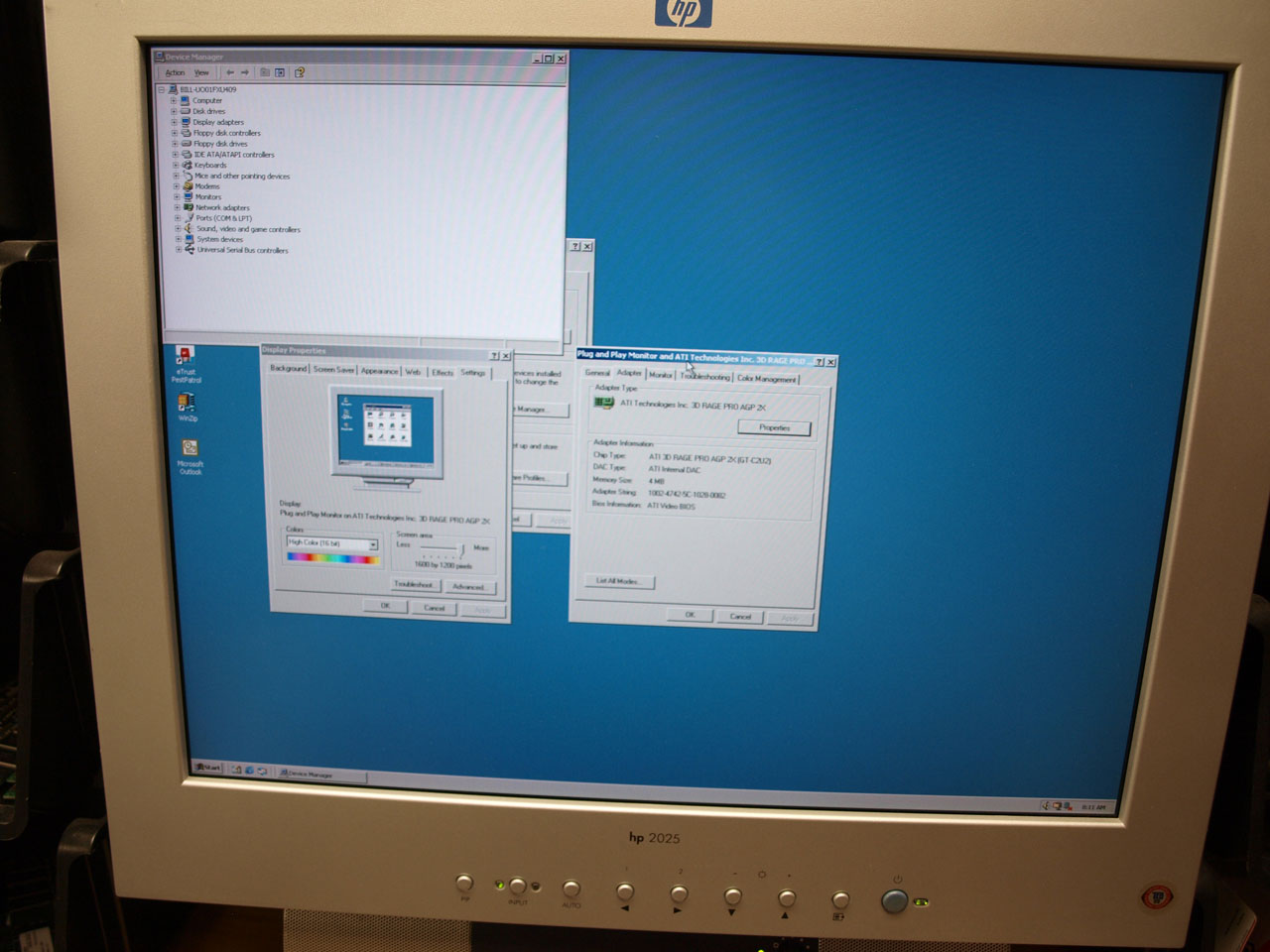The width and height of the screenshot is (1270, 952).
Task: Click the context help button in Display Properties
Action: tap(494, 355)
